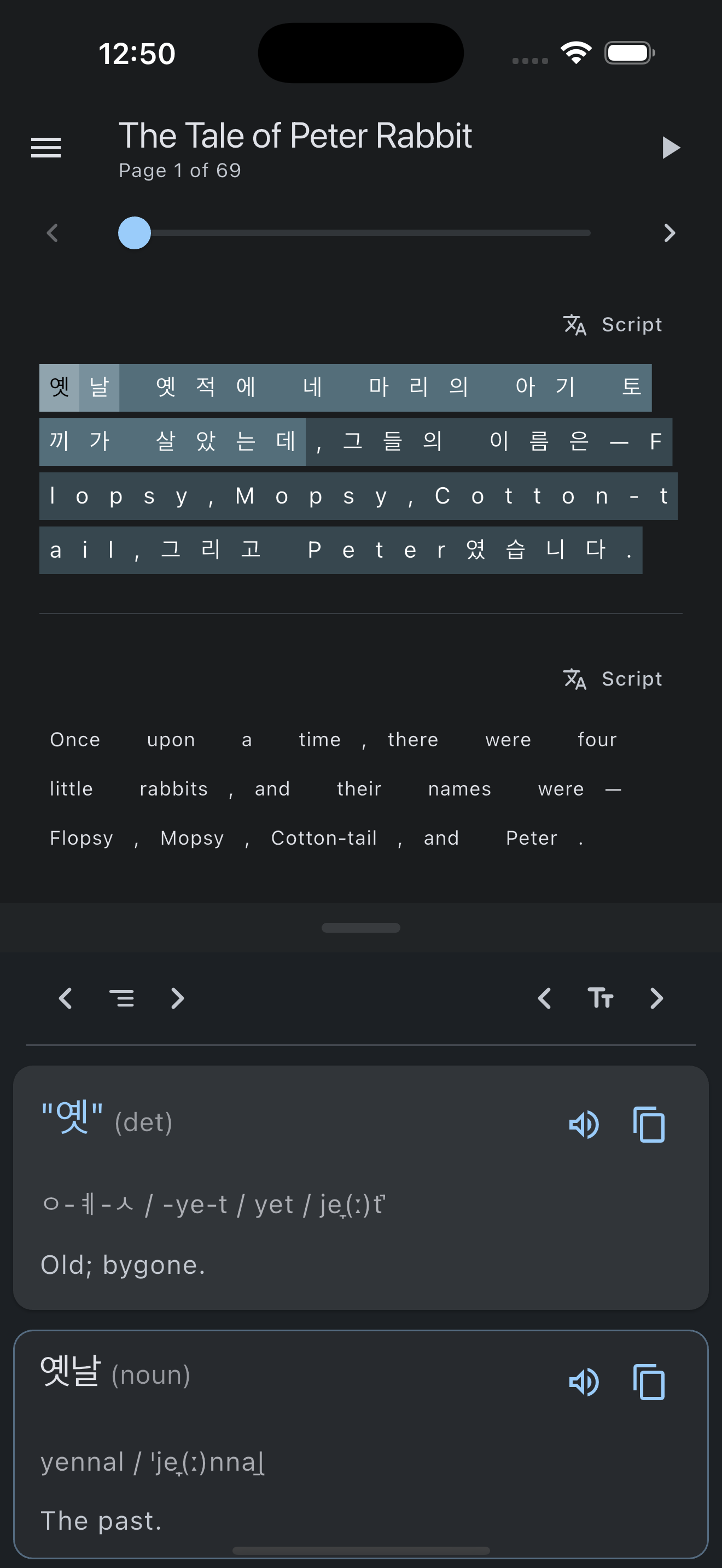Select the 옛날 noun definition card
This screenshot has width=722, height=1568.
pyautogui.click(x=361, y=1444)
